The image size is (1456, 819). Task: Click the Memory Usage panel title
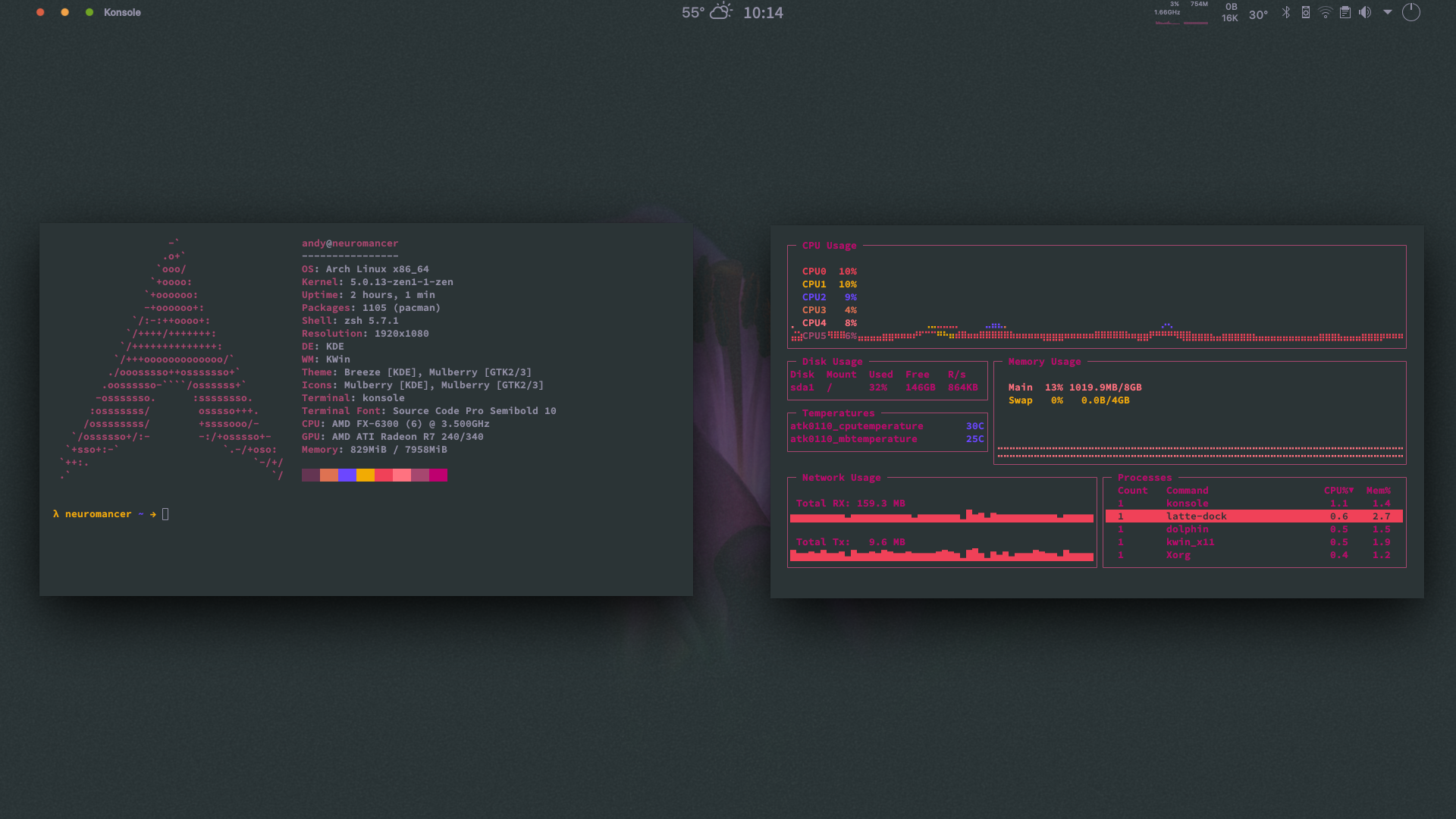[1044, 362]
